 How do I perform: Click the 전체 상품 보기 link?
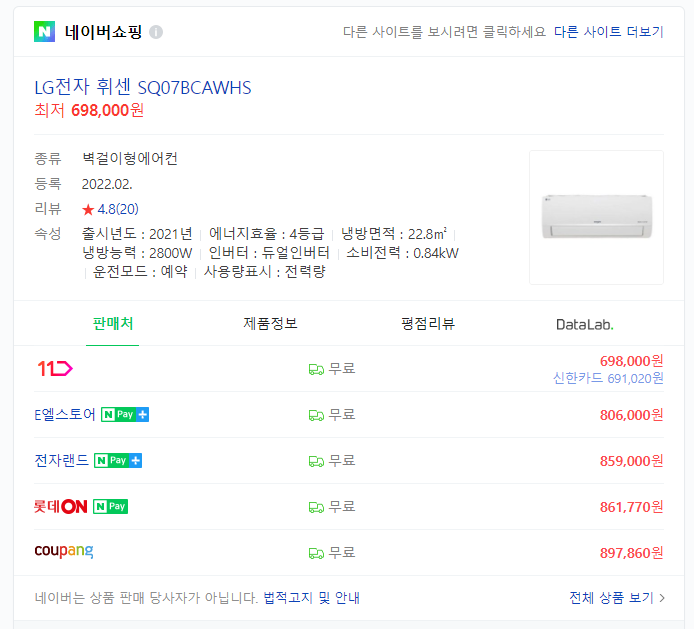[611, 598]
